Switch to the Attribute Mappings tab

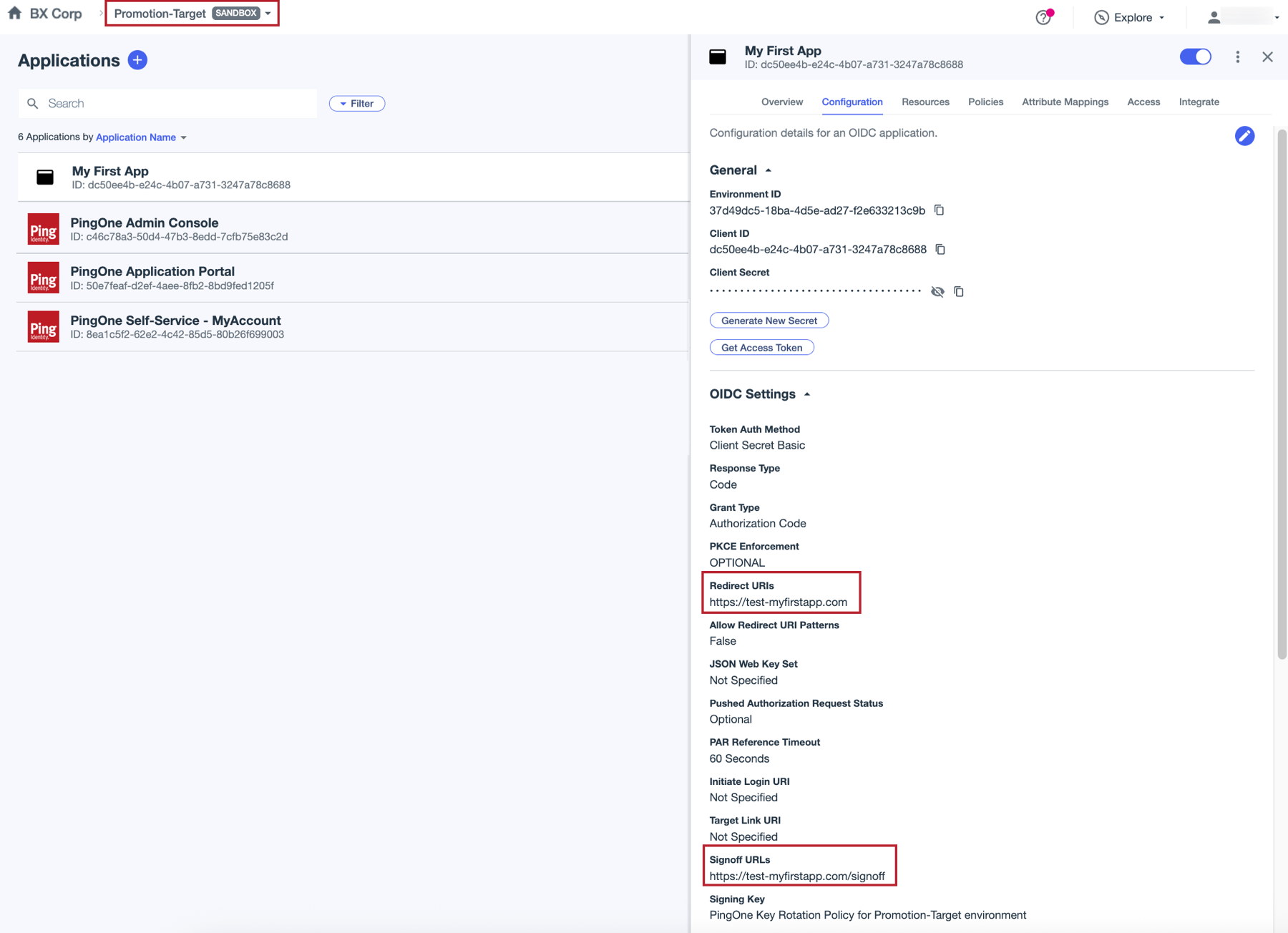1065,102
